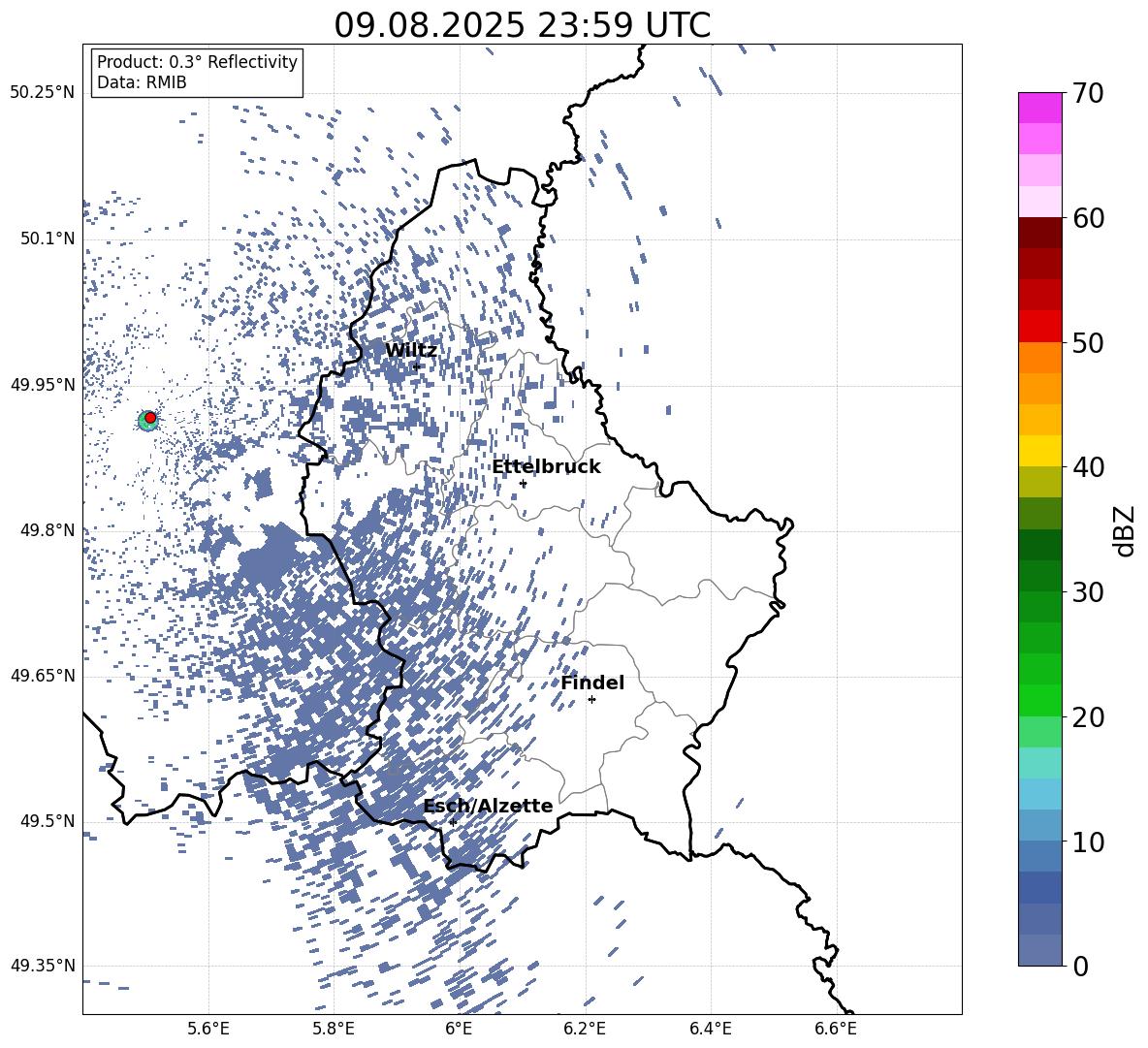
Task: Click the colorbar tick label 70
Action: click(x=1088, y=93)
